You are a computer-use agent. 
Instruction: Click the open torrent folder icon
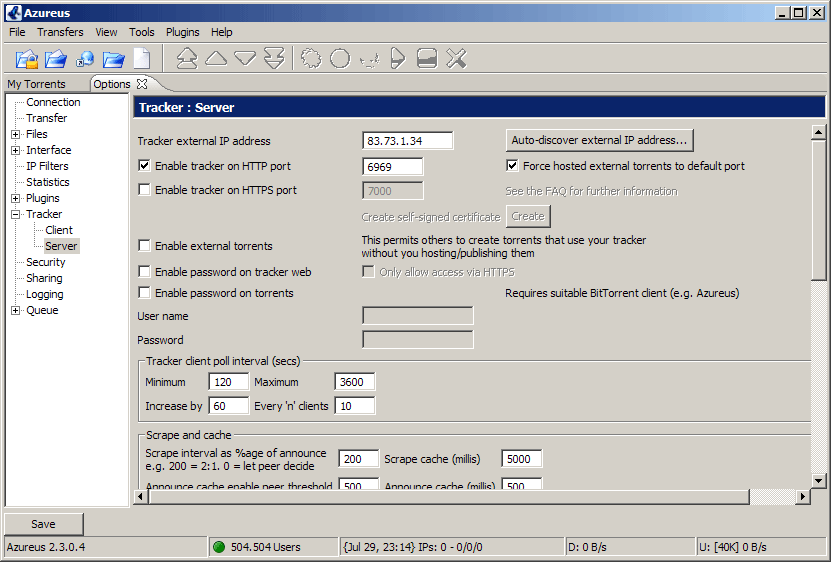[x=56, y=59]
